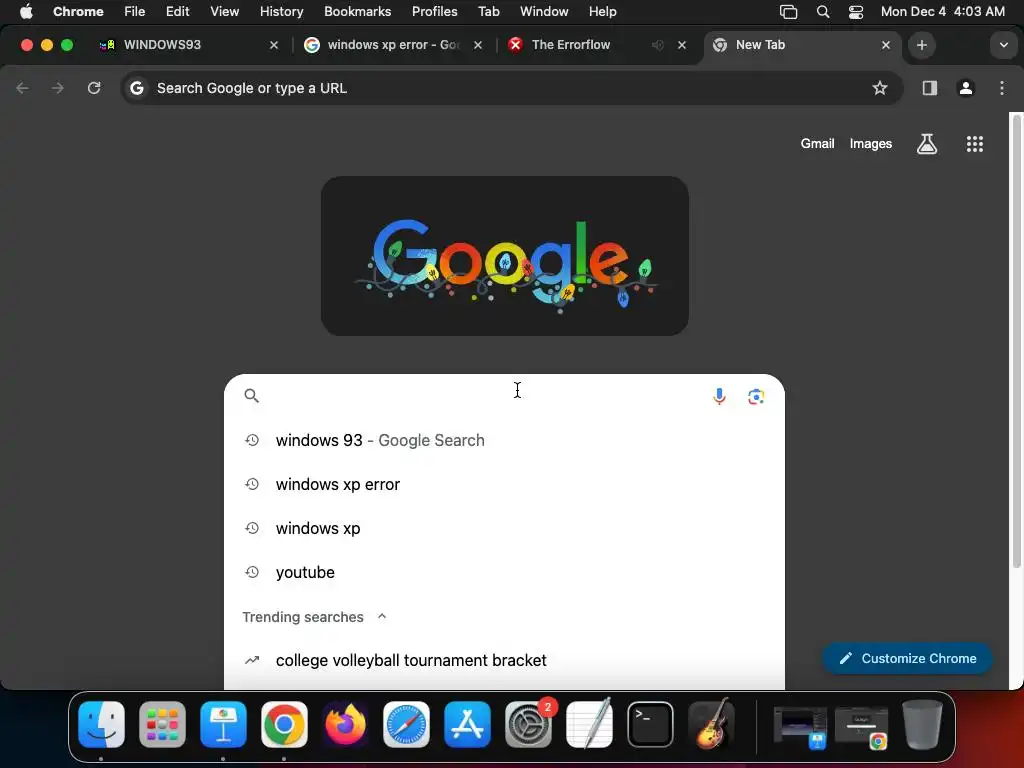Open the History menu

(x=281, y=11)
